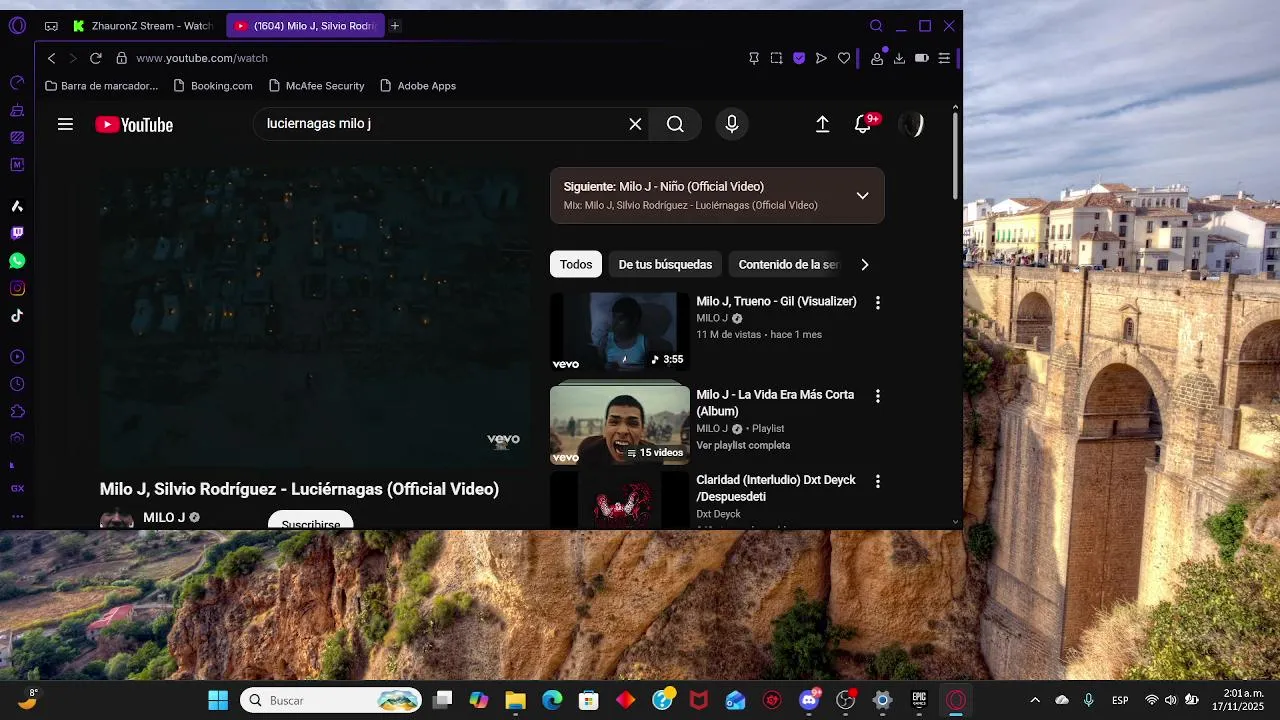This screenshot has height=720, width=1280.
Task: Add page to bookmarks with heart icon
Action: [x=844, y=58]
